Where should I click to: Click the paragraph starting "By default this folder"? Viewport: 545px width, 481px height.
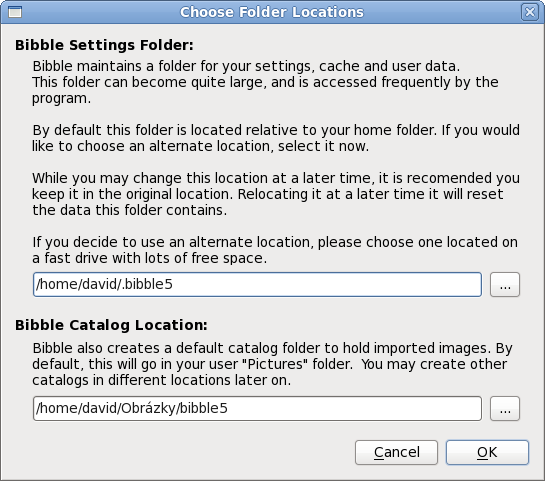[276, 138]
